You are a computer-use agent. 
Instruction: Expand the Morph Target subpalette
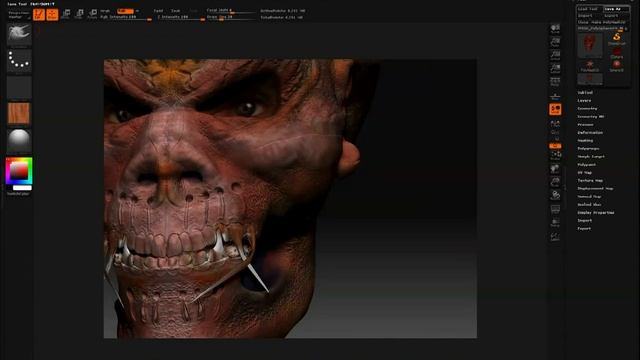[x=591, y=156]
